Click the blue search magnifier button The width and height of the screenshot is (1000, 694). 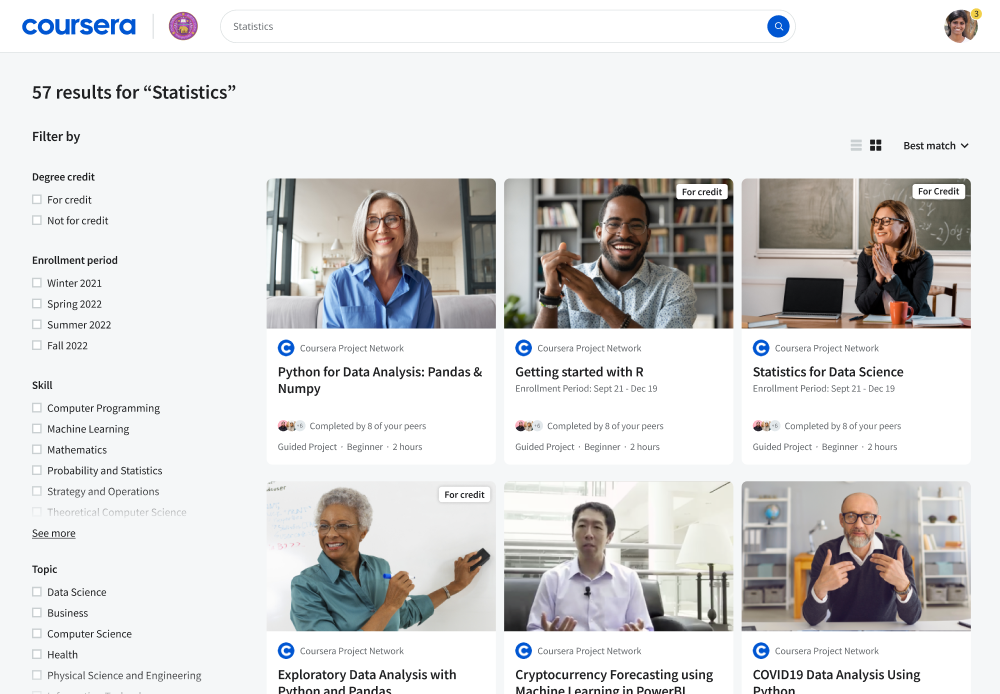778,26
